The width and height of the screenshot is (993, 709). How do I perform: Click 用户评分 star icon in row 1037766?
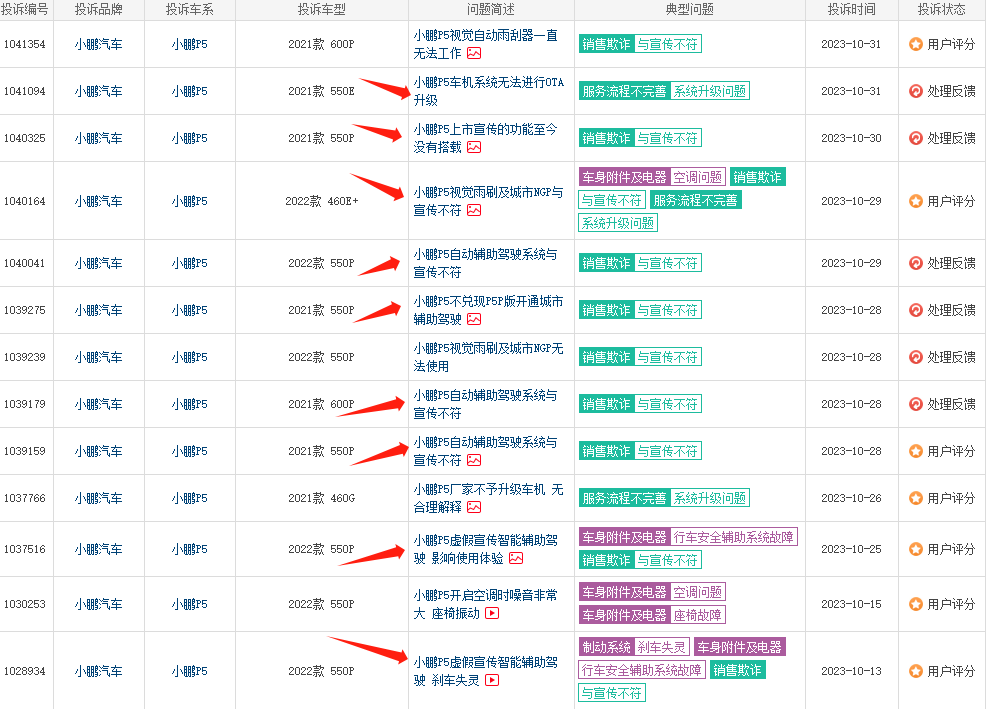click(x=915, y=498)
